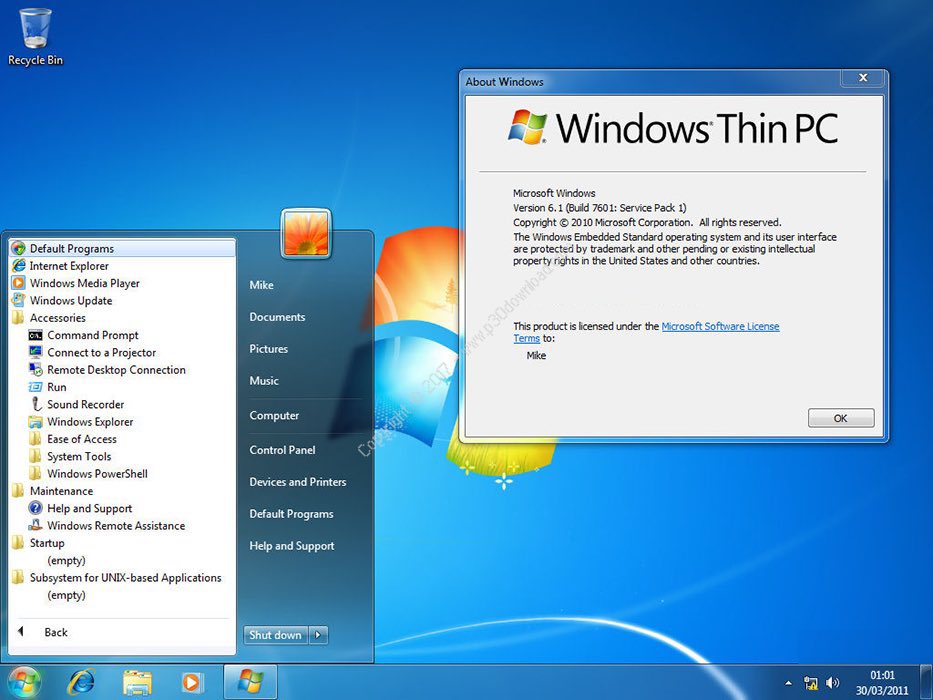Image resolution: width=933 pixels, height=700 pixels.
Task: Open Windows Media Player from the taskbar
Action: tap(190, 682)
